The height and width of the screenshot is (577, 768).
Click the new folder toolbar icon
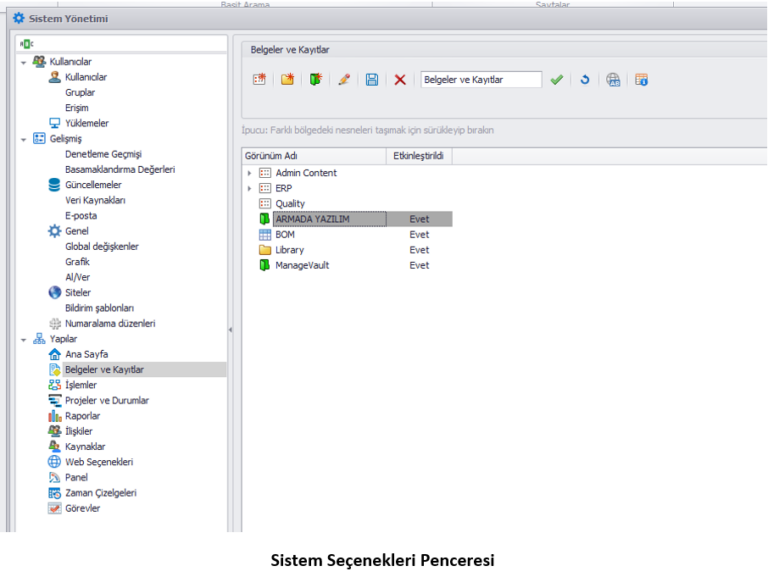point(288,80)
